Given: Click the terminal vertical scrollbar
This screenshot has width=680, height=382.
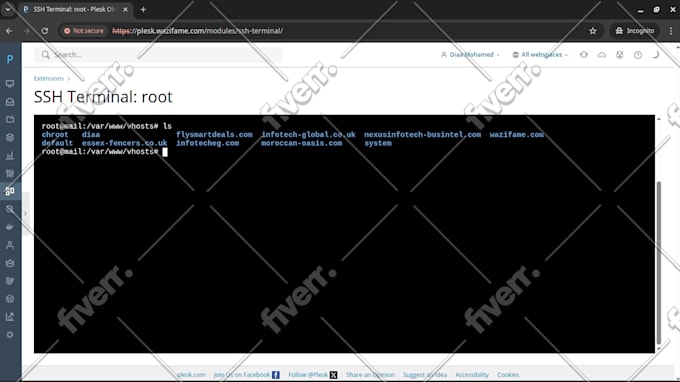Looking at the screenshot, I should tap(659, 262).
